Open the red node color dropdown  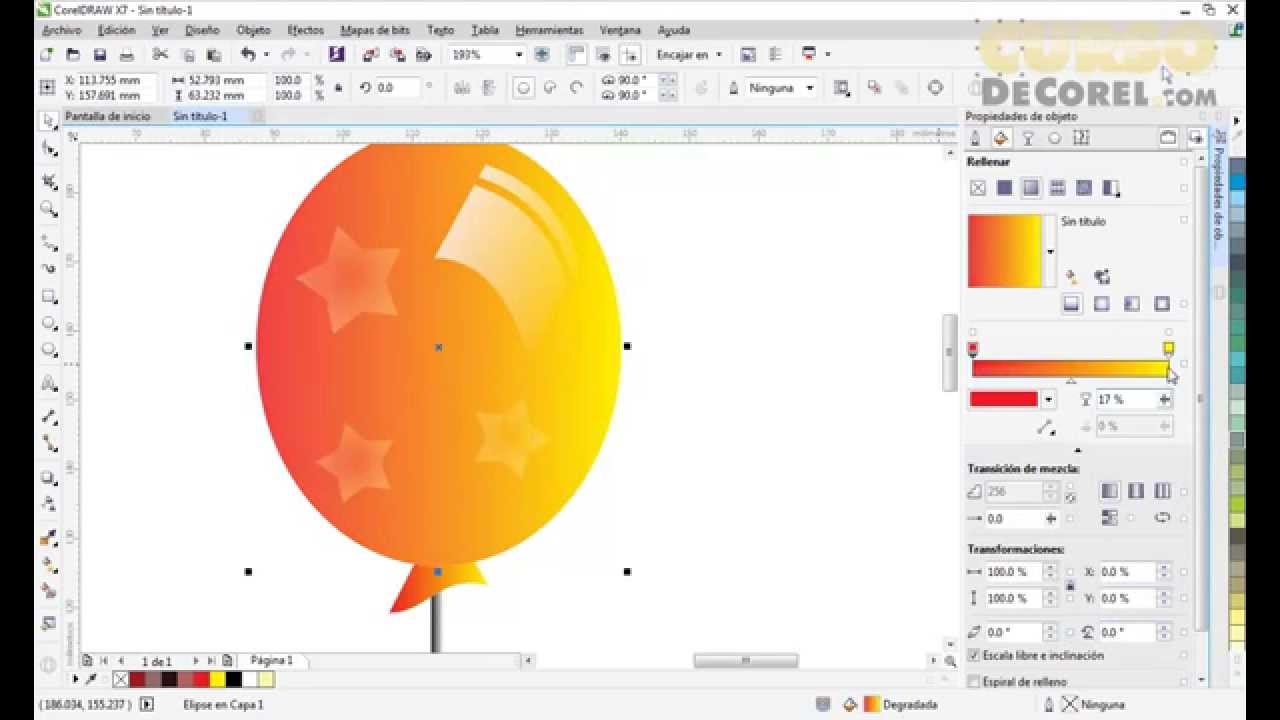pos(1048,399)
